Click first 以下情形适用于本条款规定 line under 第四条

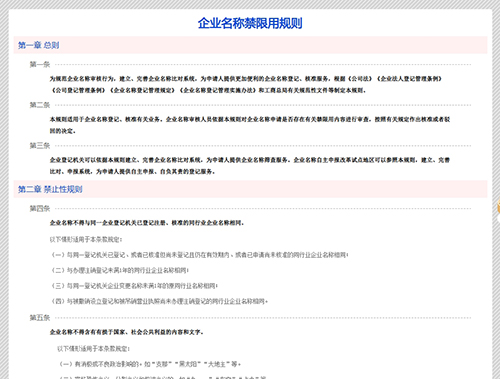click(86, 239)
